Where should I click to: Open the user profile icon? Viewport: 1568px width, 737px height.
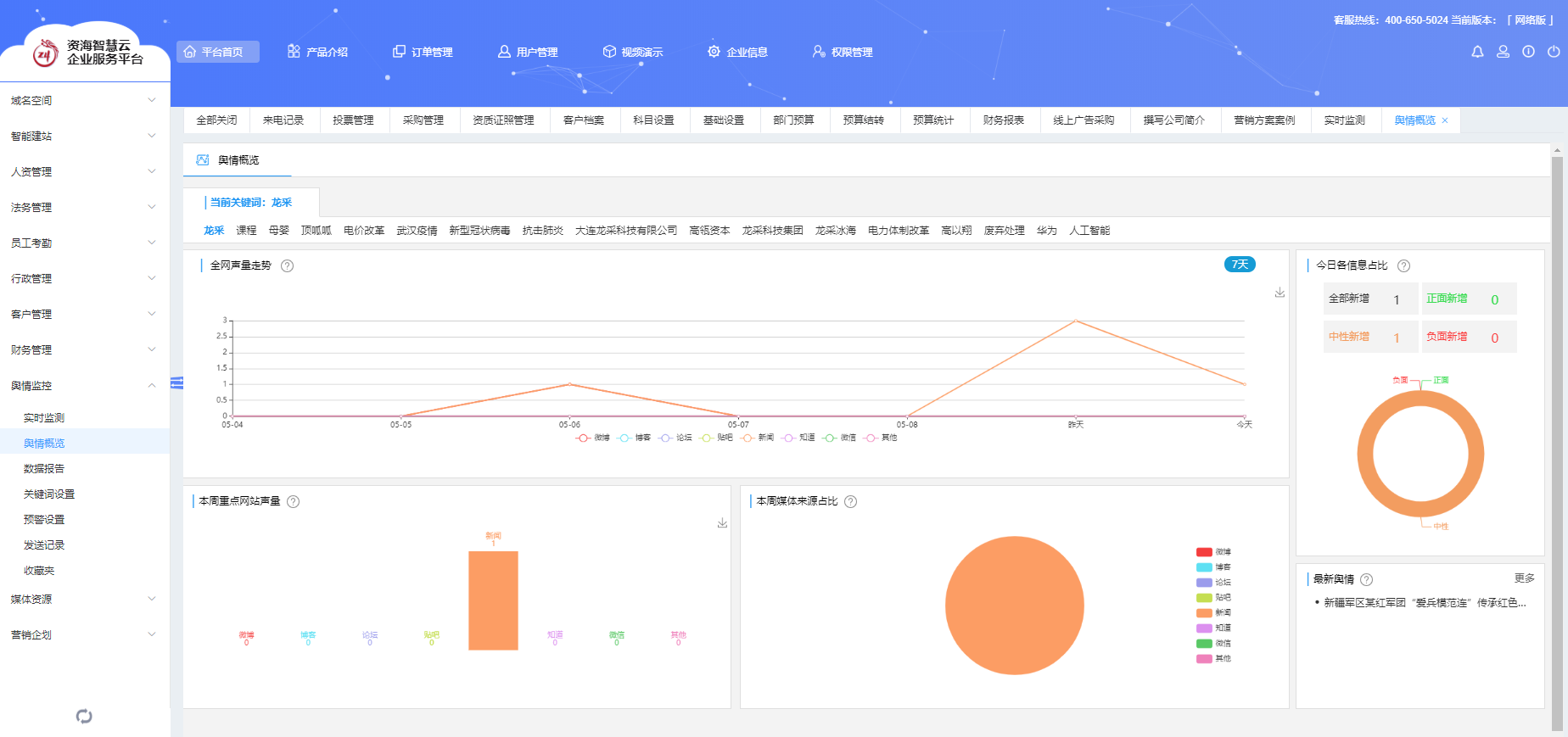[1503, 52]
